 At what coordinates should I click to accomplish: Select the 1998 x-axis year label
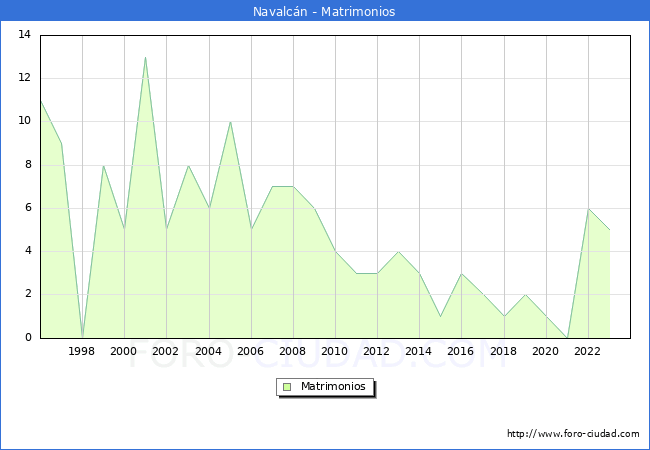coord(82,352)
